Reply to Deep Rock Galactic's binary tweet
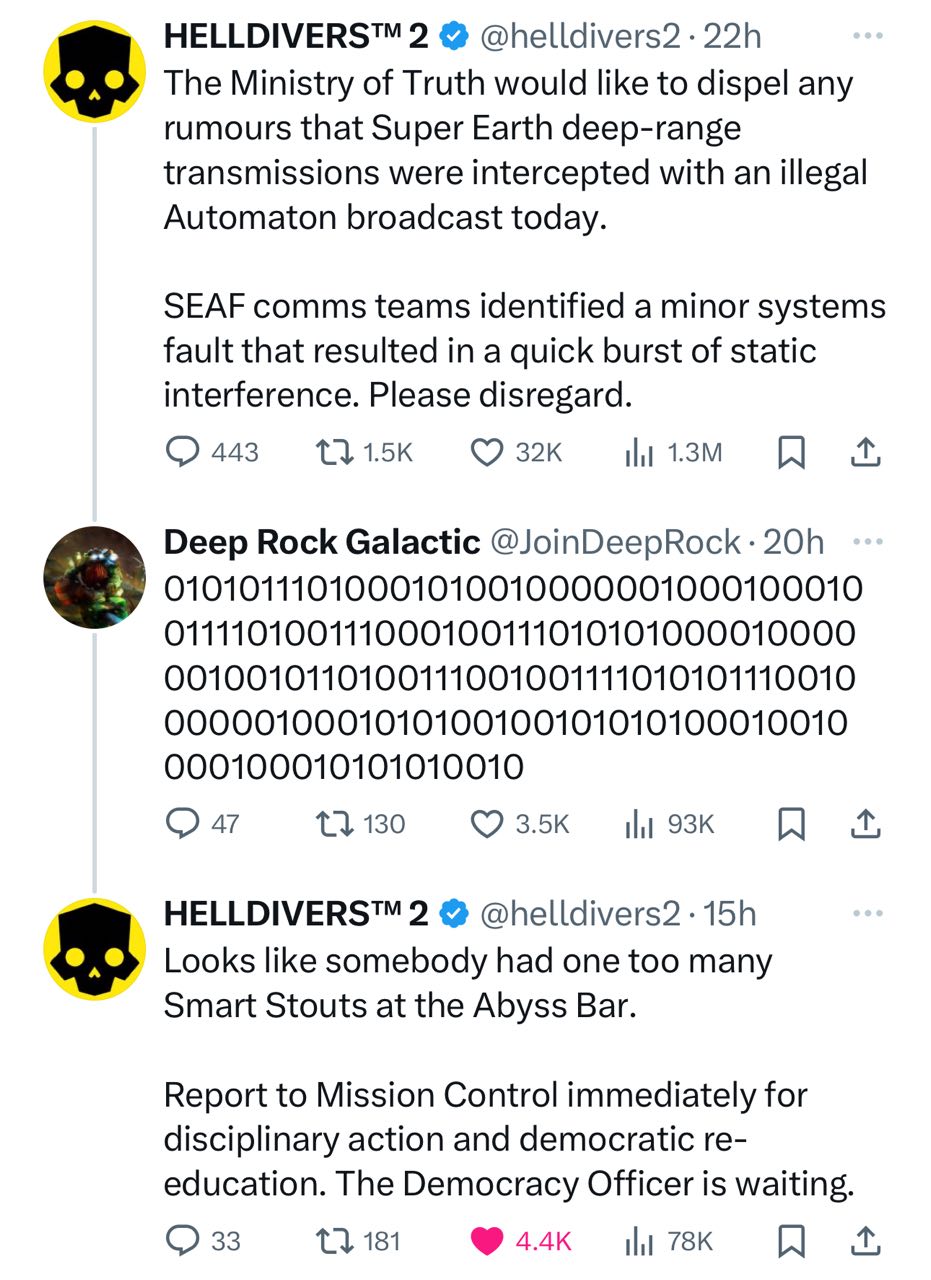931x1280 pixels. (181, 824)
